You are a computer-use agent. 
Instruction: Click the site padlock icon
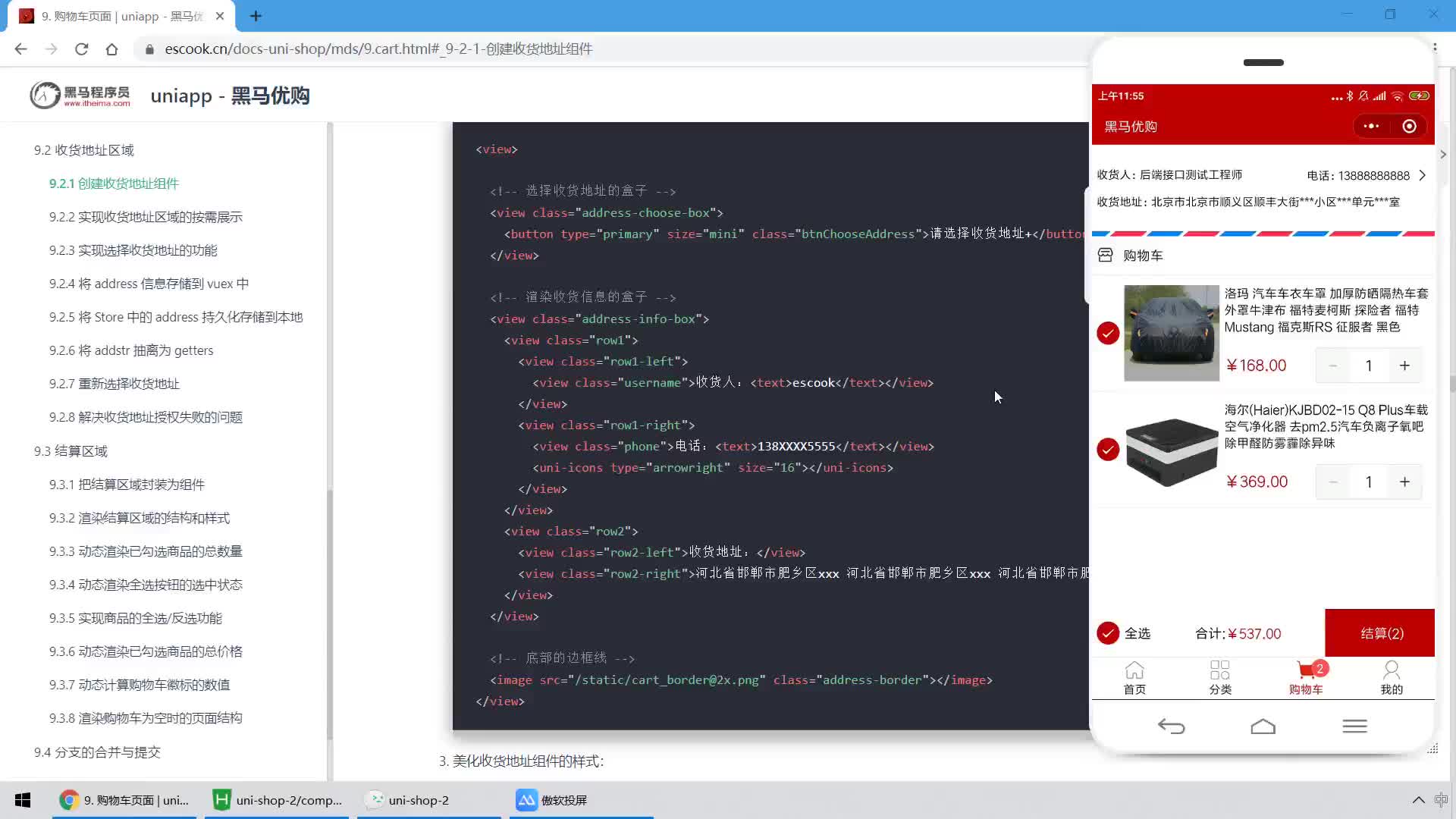[149, 49]
